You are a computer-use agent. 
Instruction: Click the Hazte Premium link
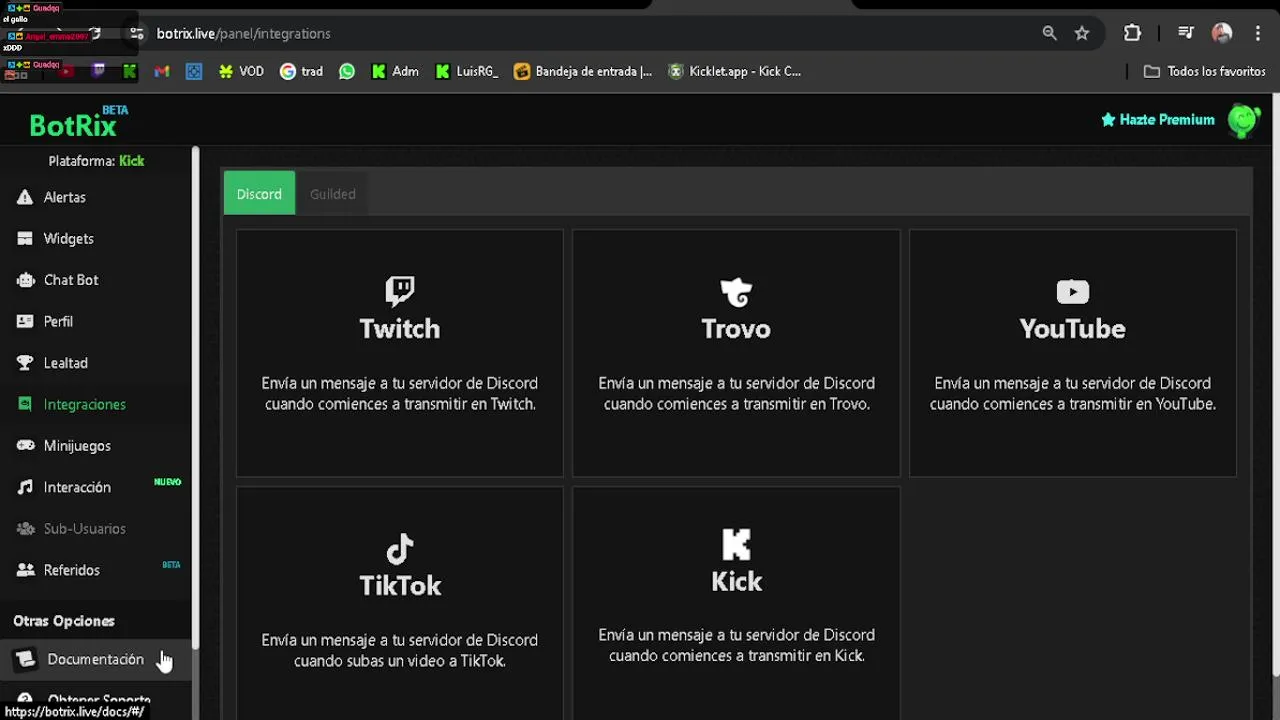point(1158,120)
